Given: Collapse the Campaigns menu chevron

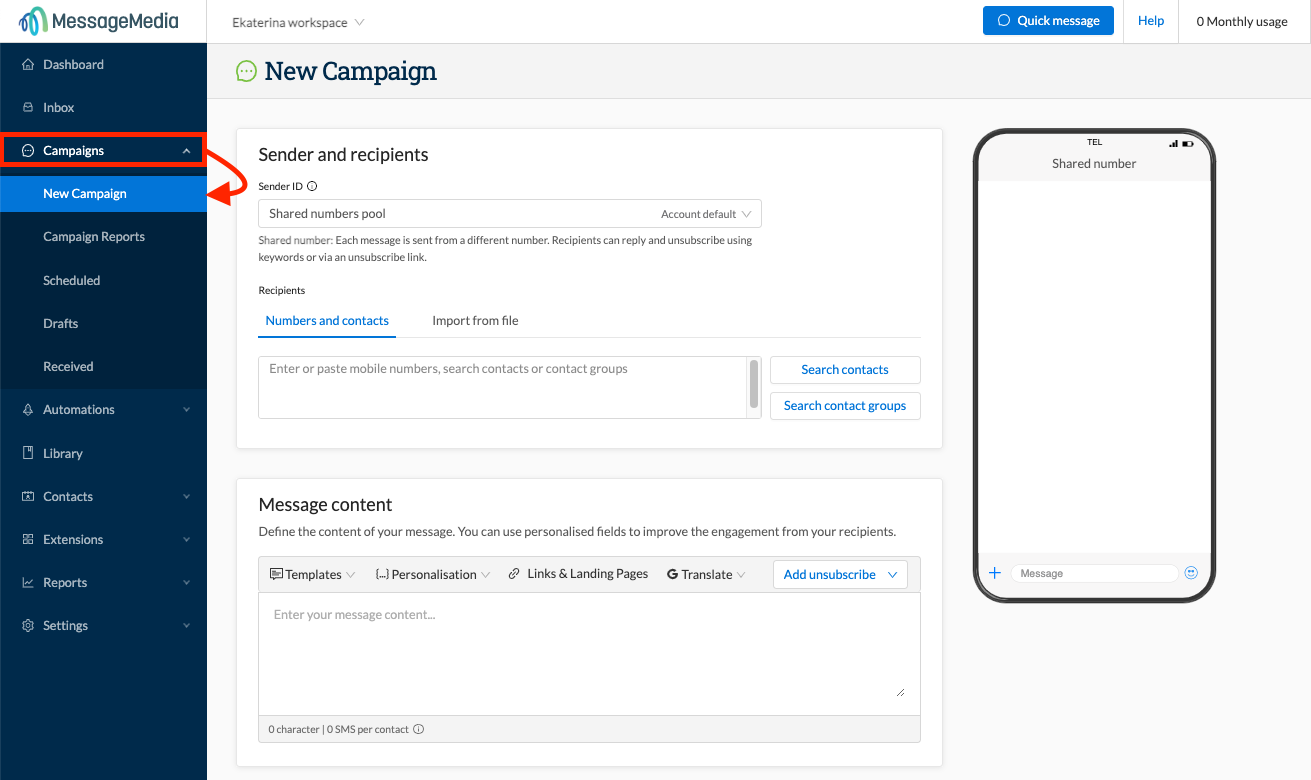Looking at the screenshot, I should (187, 151).
